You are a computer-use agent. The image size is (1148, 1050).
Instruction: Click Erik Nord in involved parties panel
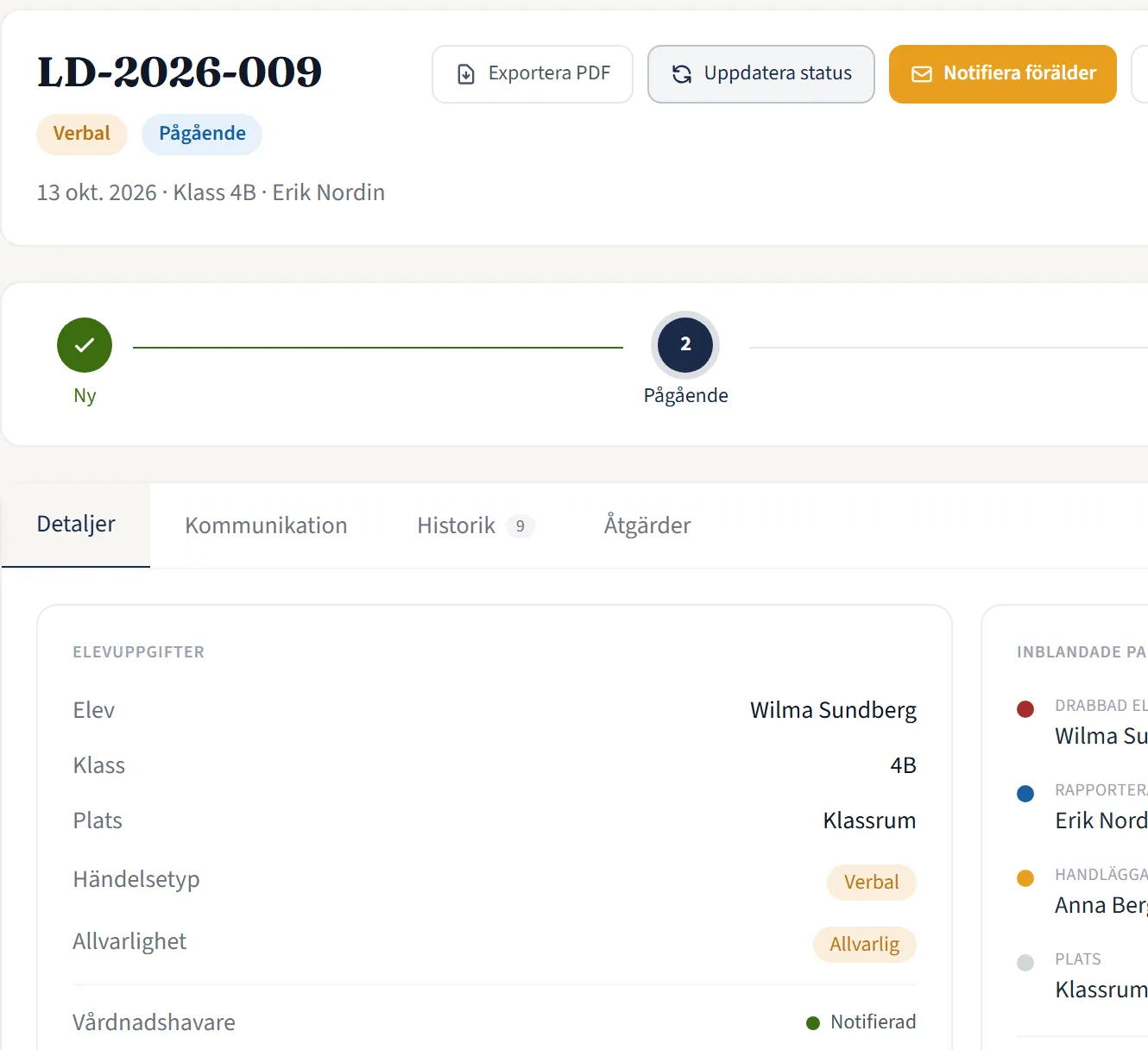1101,821
